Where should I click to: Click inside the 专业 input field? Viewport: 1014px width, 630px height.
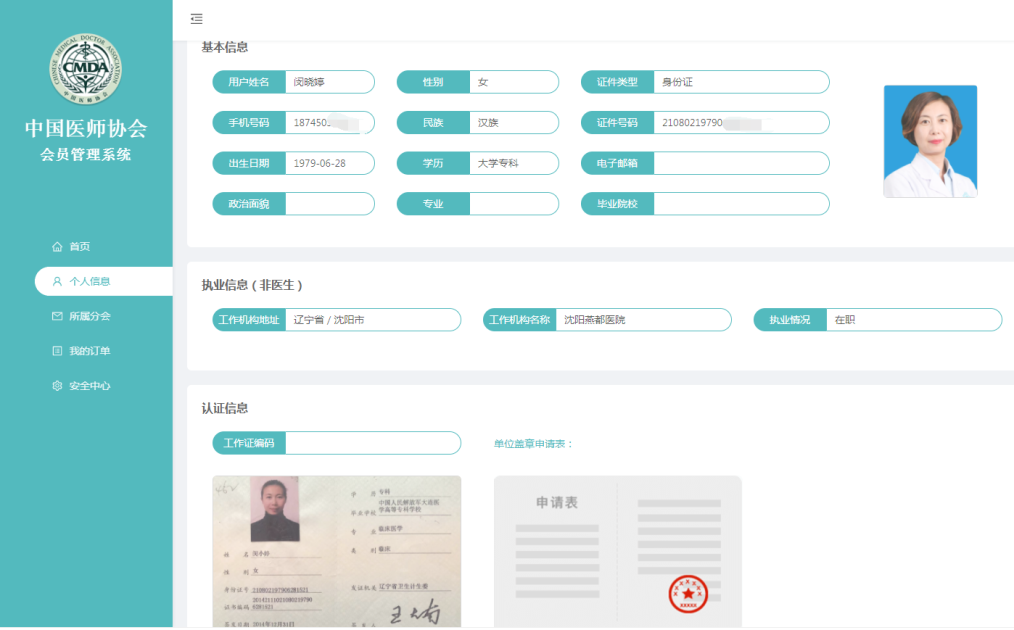click(515, 203)
